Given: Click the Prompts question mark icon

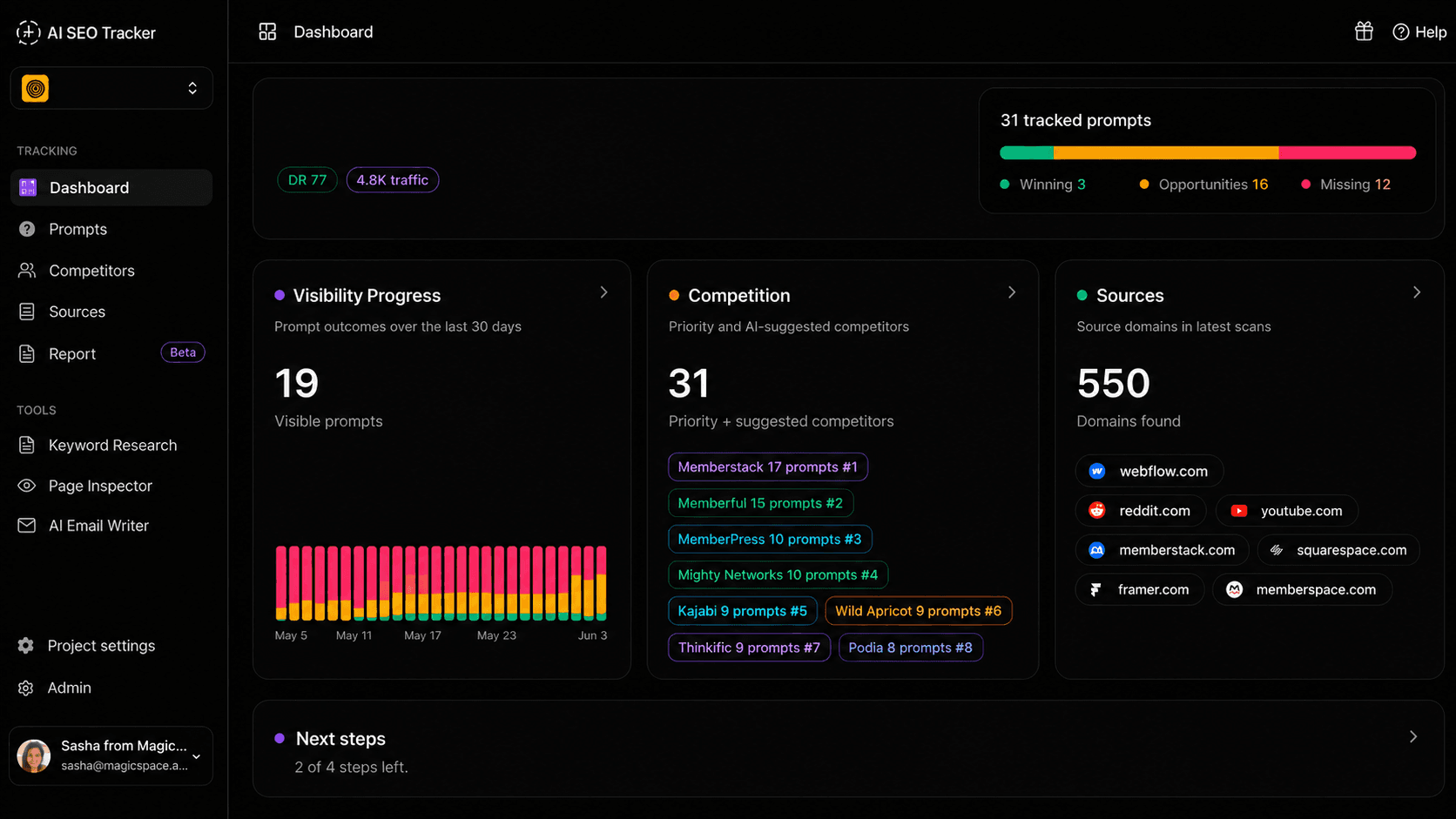Looking at the screenshot, I should tap(27, 229).
